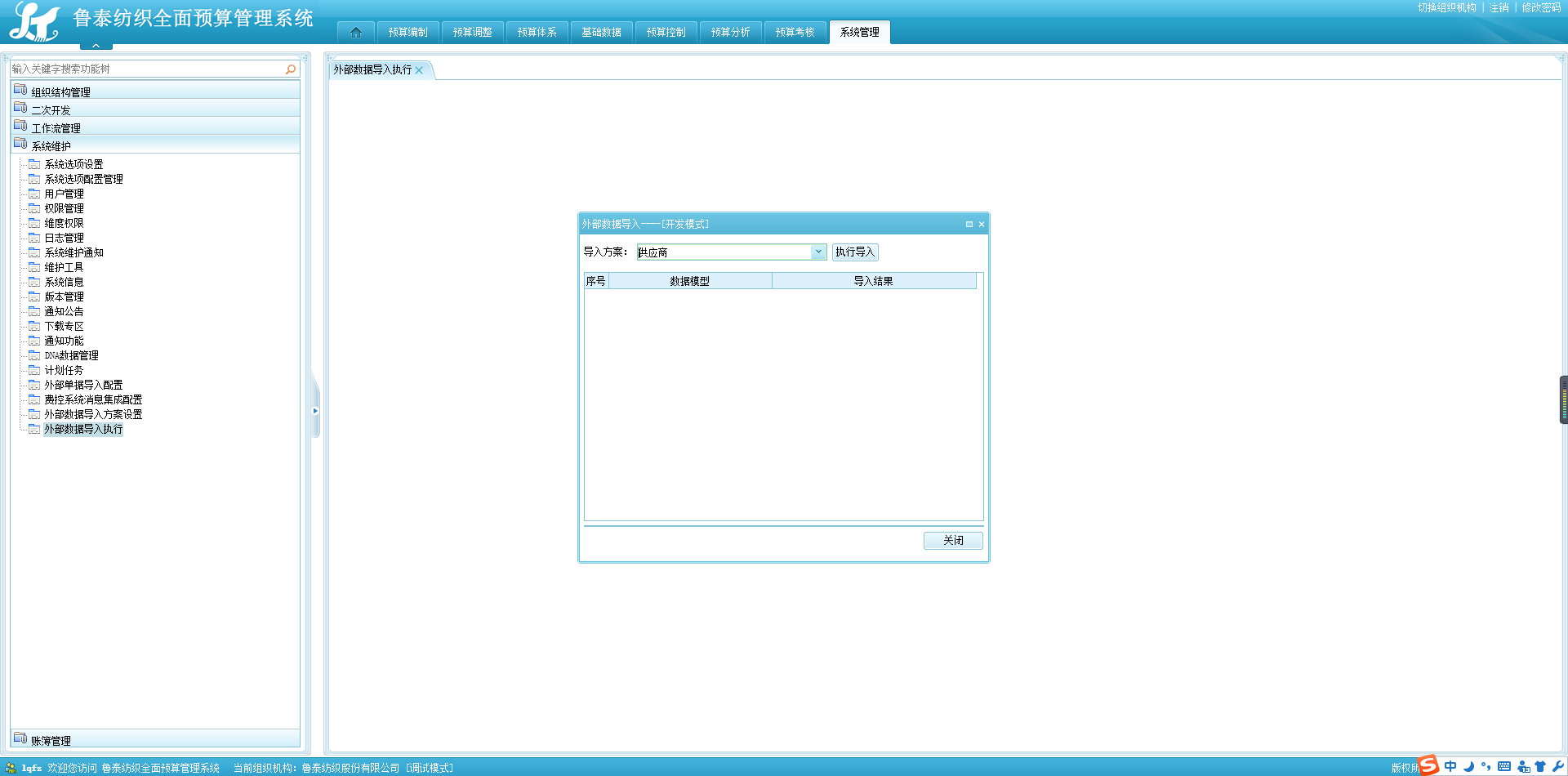This screenshot has width=1568, height=776.
Task: Open the Sogou soft keyboard icon
Action: 1504,766
